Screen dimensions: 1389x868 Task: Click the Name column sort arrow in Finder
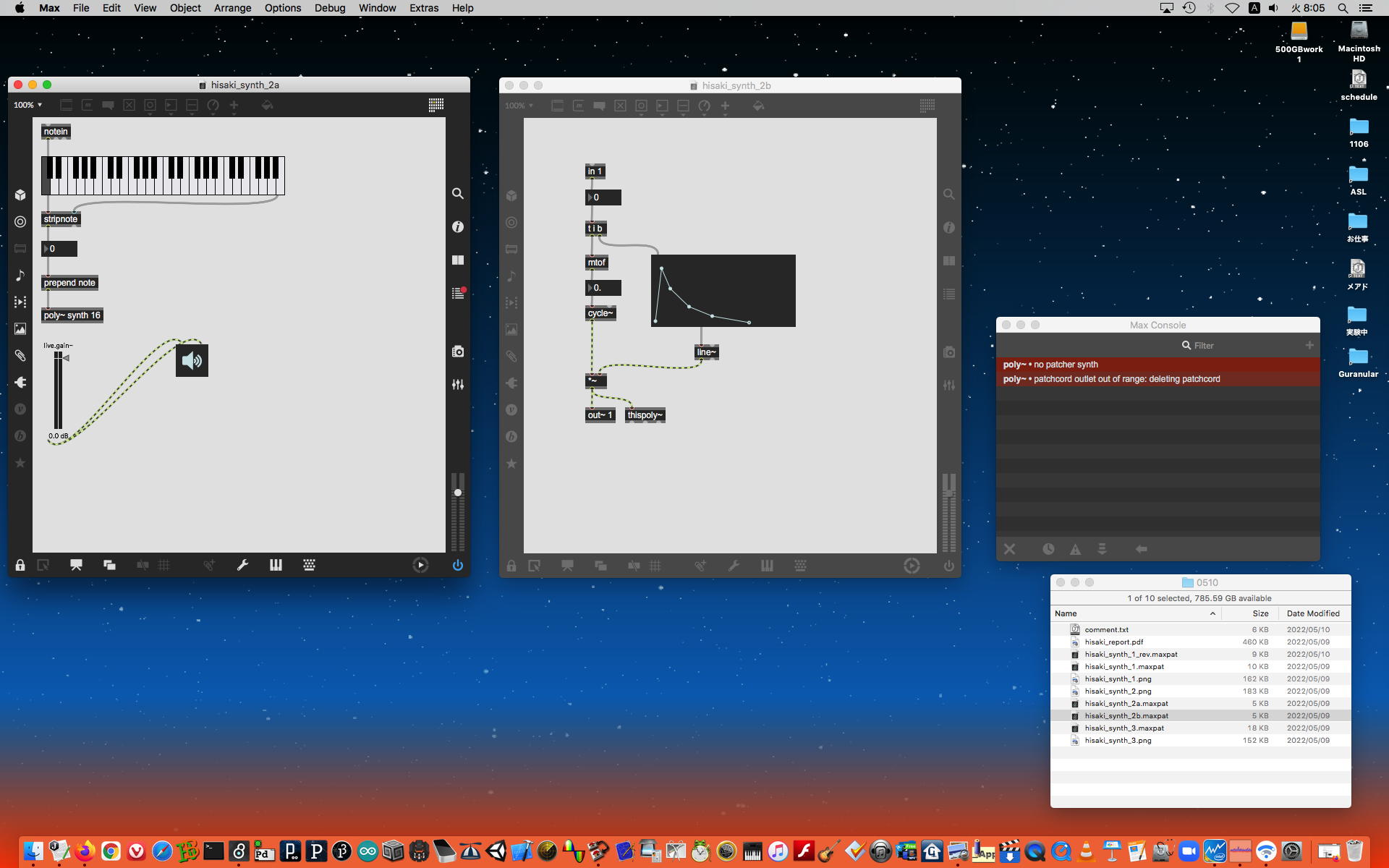coord(1212,613)
